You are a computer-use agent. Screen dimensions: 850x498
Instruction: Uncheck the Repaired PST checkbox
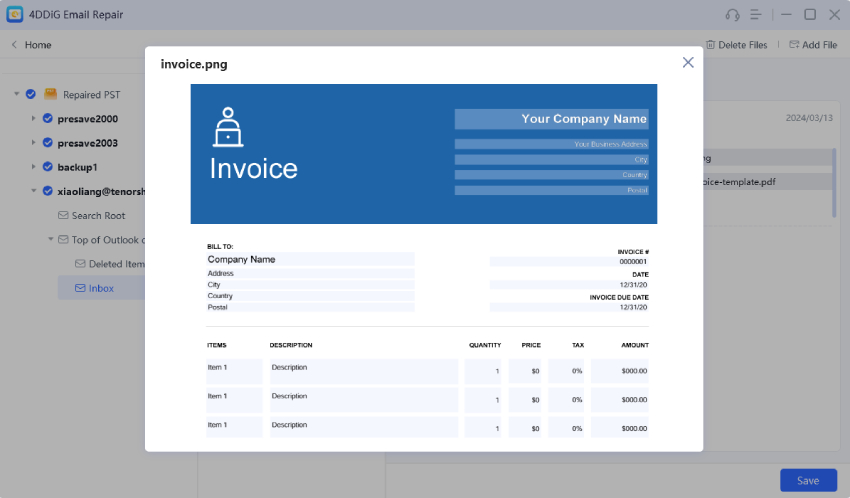pyautogui.click(x=31, y=94)
